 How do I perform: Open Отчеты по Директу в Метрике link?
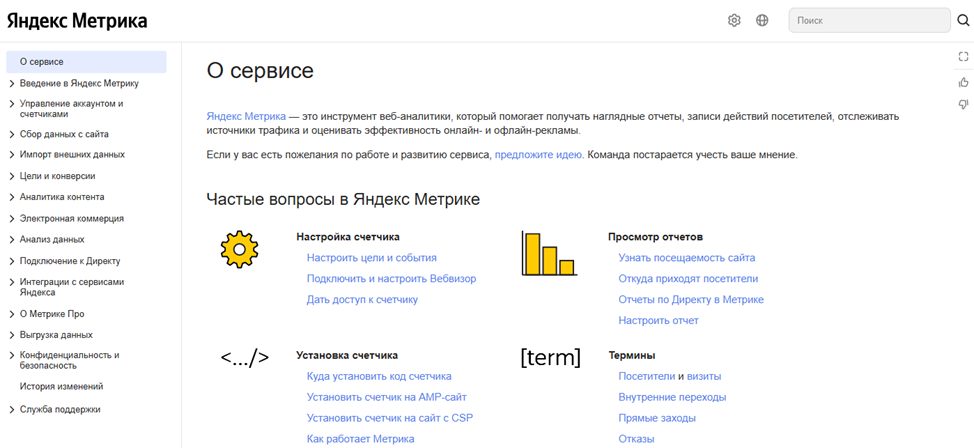click(691, 299)
